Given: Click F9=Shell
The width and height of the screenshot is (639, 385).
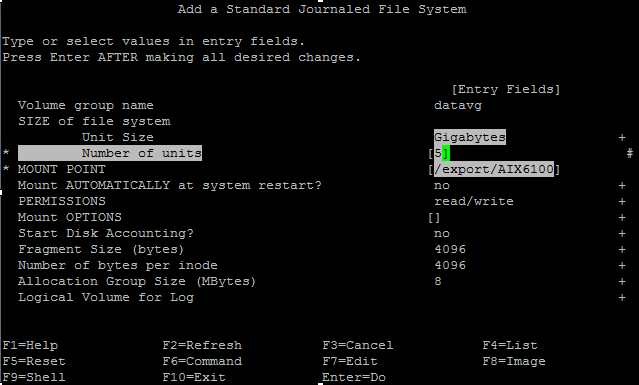Looking at the screenshot, I should tap(34, 377).
